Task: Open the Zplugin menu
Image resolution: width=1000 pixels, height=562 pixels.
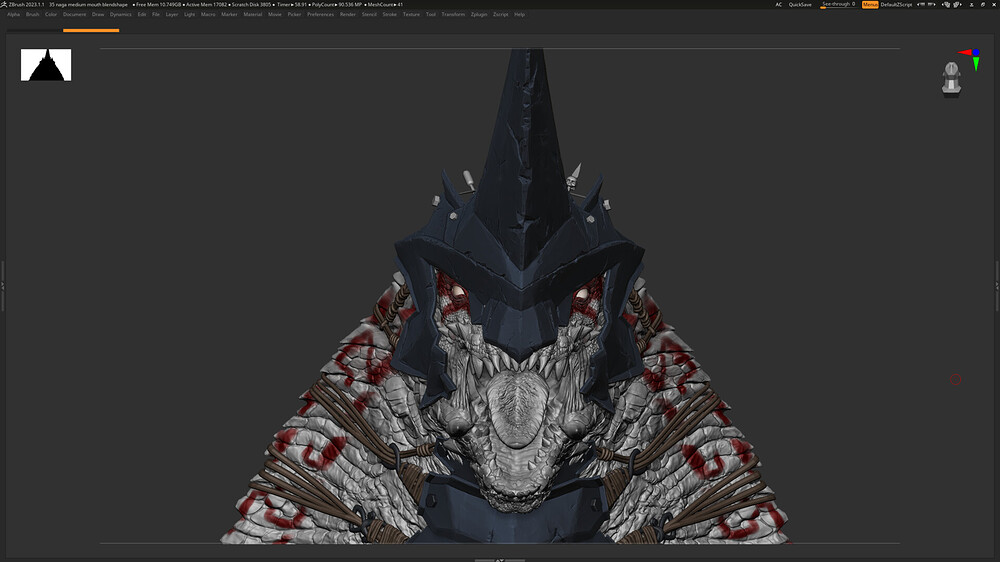Action: (479, 15)
